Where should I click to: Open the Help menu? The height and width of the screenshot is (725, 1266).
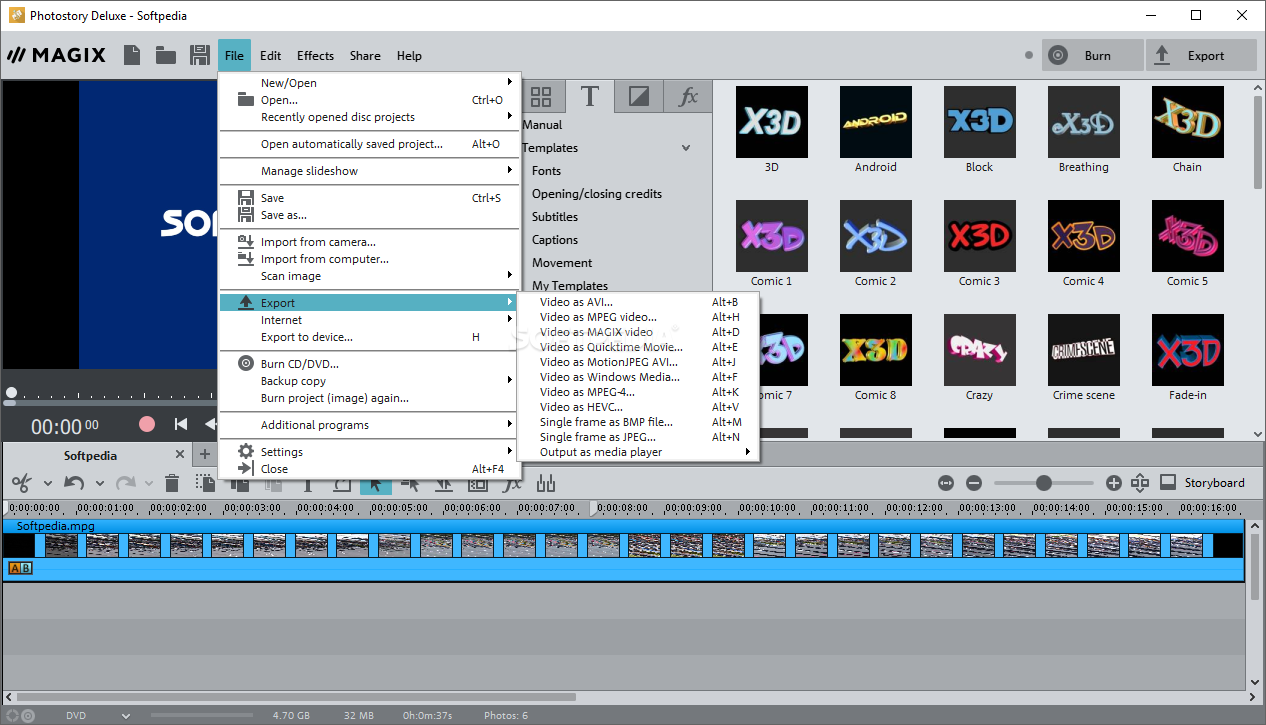409,56
